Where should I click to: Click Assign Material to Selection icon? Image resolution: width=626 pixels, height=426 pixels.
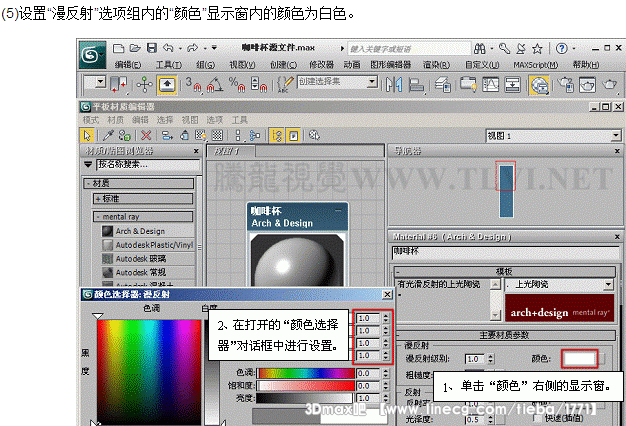point(125,136)
